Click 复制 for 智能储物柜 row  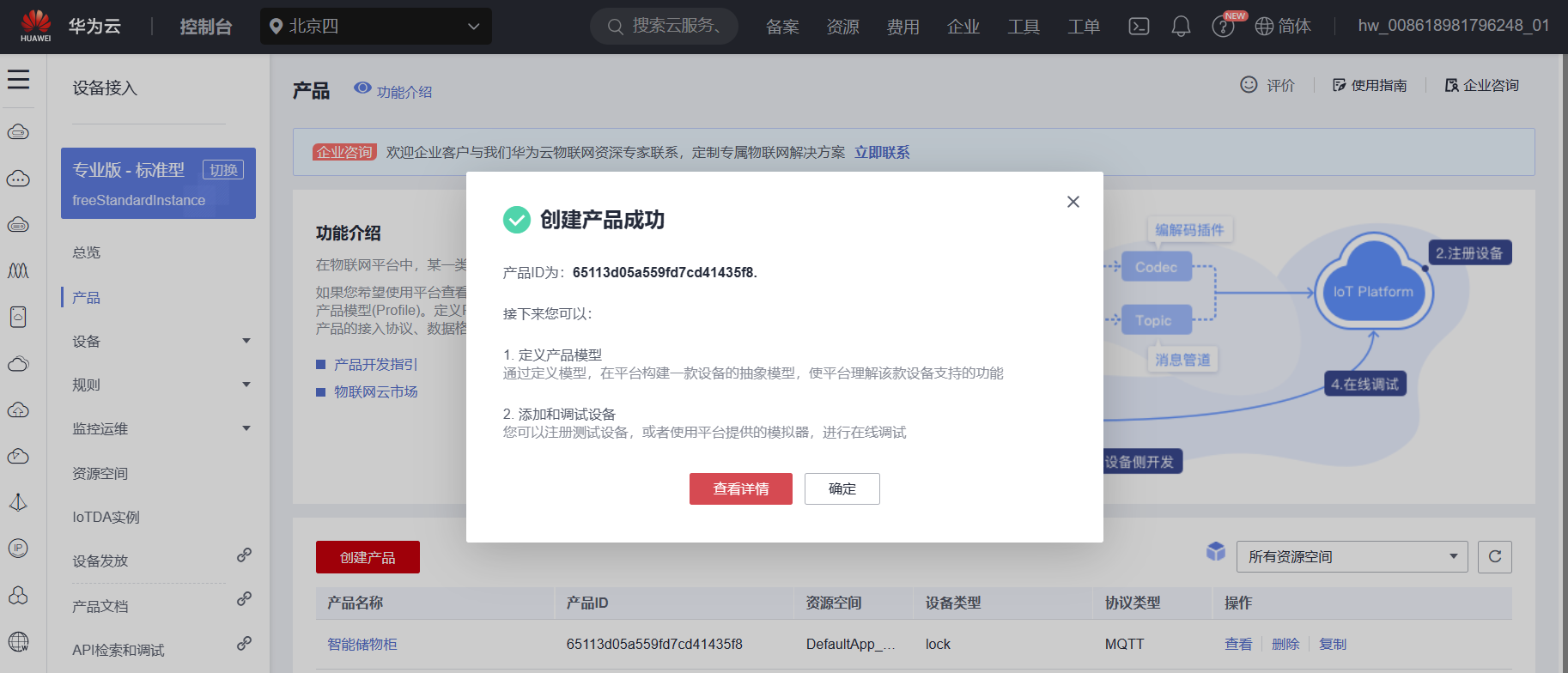point(1333,644)
